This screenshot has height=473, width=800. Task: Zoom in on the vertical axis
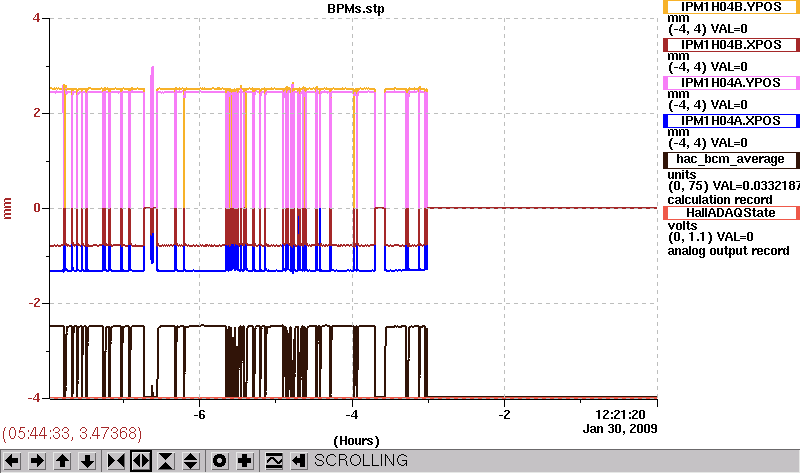pos(166,461)
